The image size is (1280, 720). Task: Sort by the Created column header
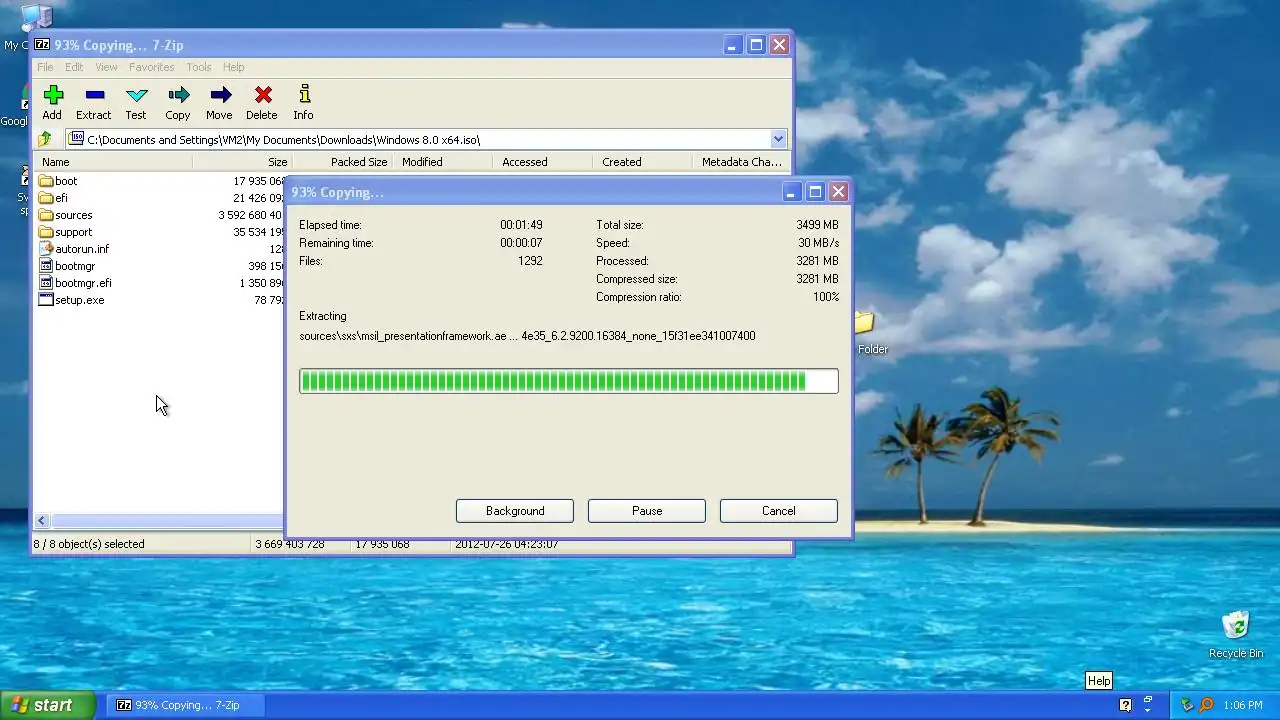(x=642, y=162)
